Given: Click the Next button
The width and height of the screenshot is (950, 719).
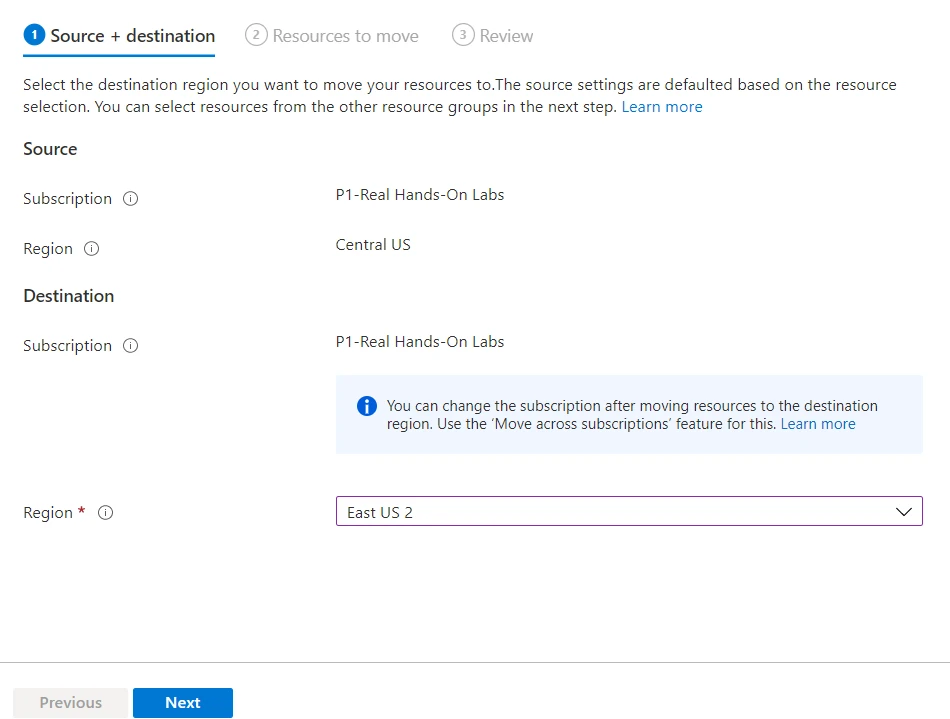Looking at the screenshot, I should tap(183, 702).
